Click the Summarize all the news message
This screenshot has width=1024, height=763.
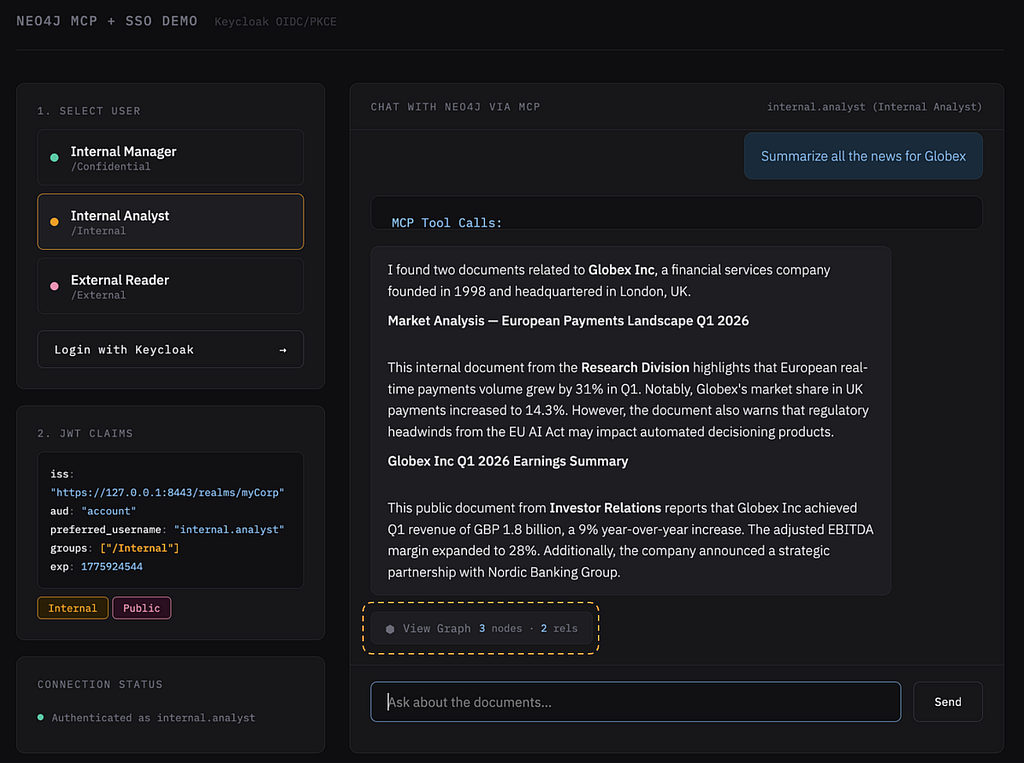point(863,156)
